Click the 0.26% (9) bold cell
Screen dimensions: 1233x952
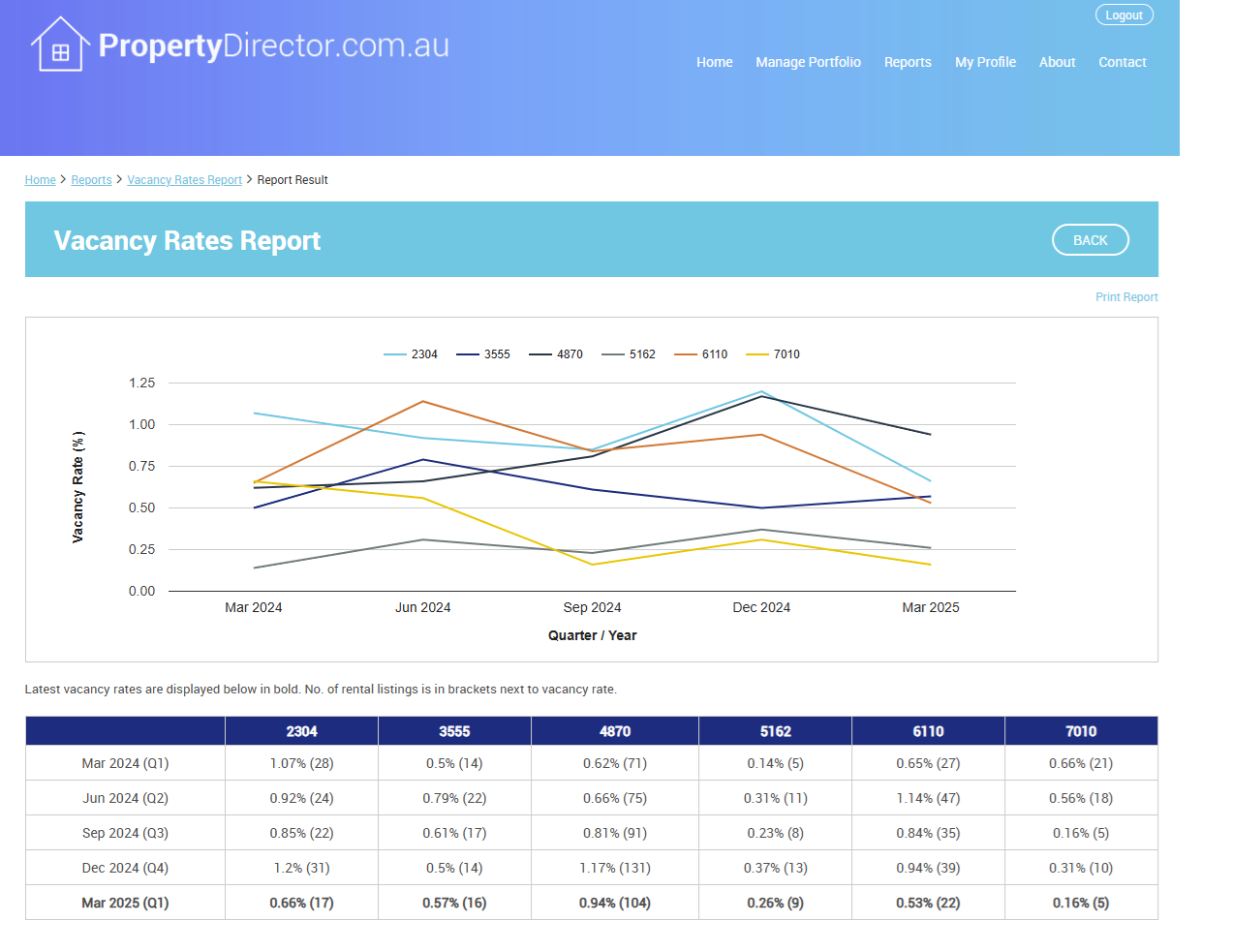coord(775,903)
